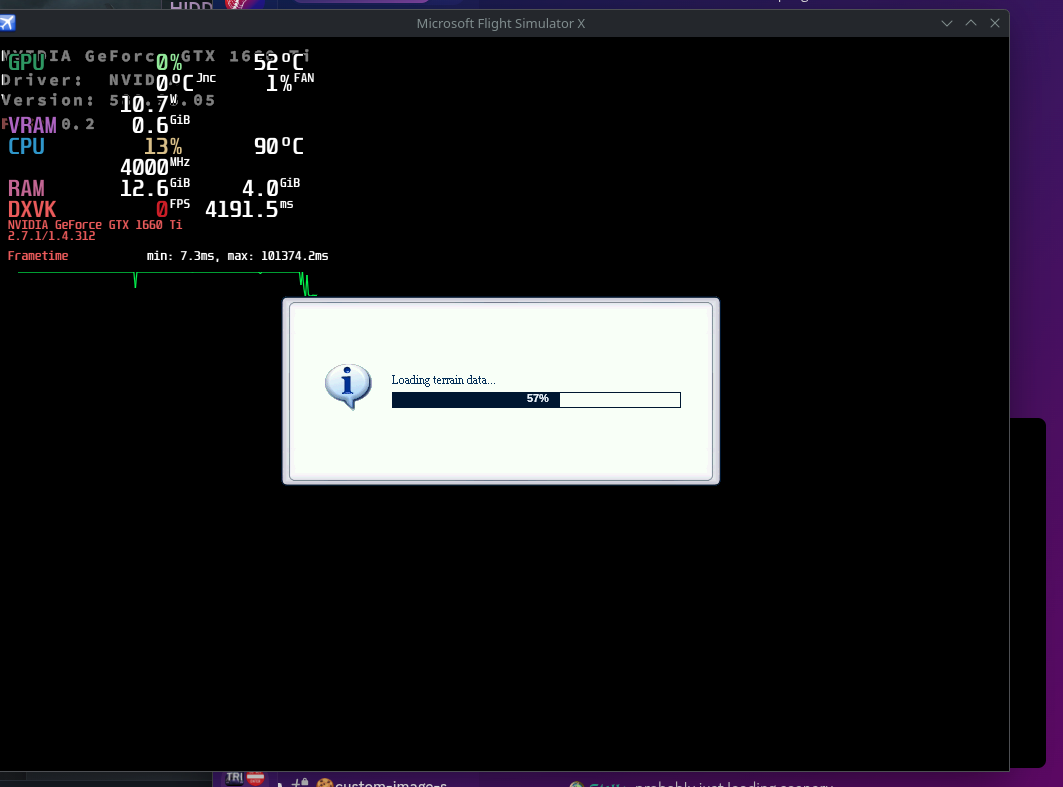The width and height of the screenshot is (1063, 787).
Task: Click the blue info bubble icon in loading dialog
Action: [348, 386]
